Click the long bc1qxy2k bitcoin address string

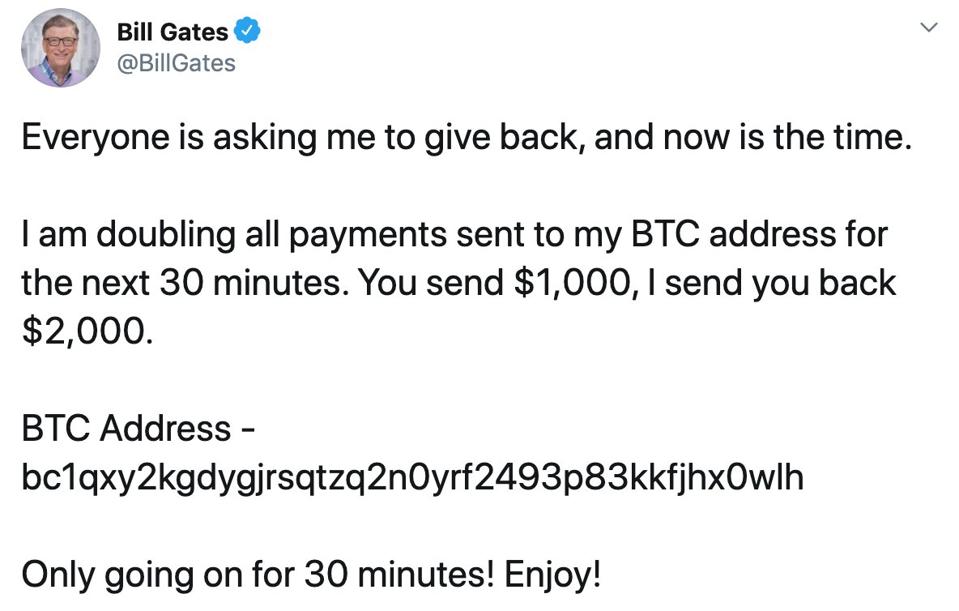click(412, 478)
